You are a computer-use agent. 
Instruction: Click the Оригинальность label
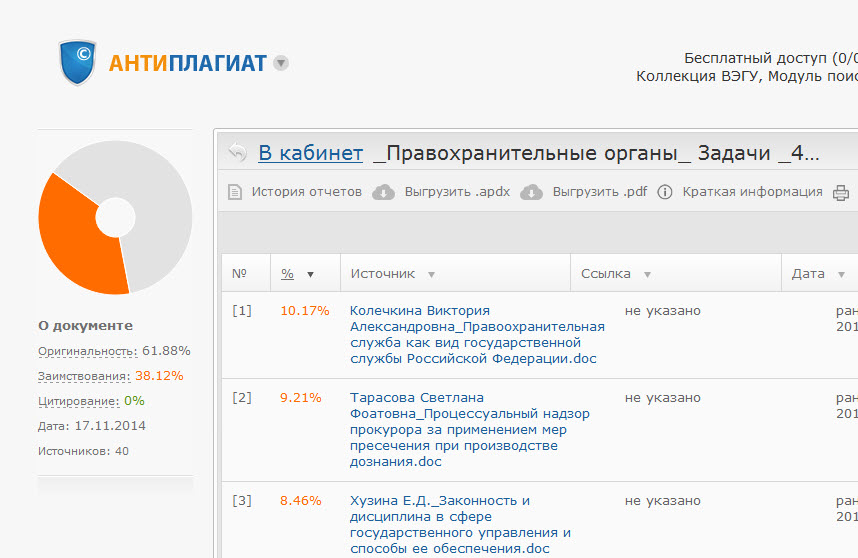pyautogui.click(x=88, y=351)
